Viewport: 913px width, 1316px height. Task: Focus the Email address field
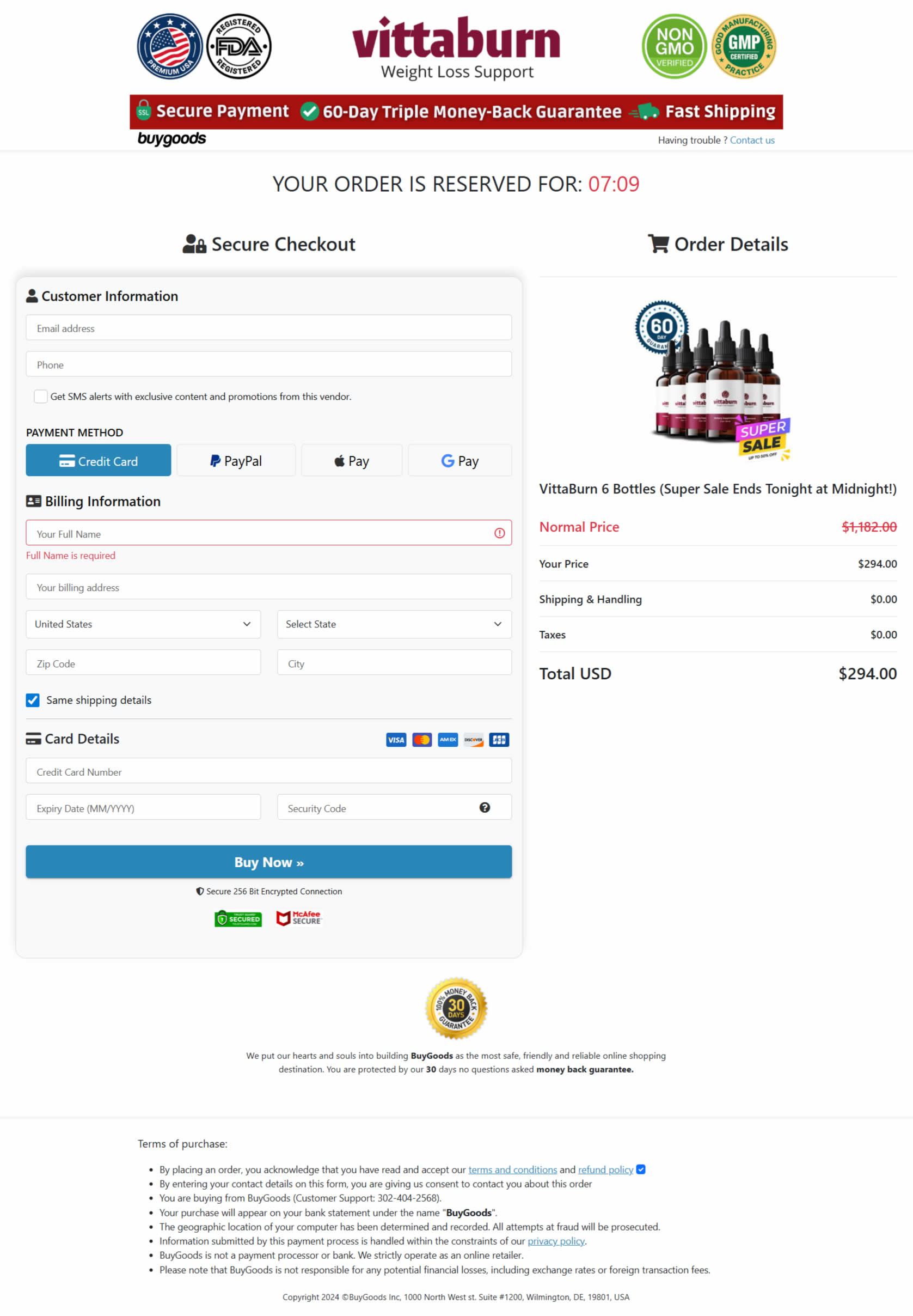coord(269,328)
